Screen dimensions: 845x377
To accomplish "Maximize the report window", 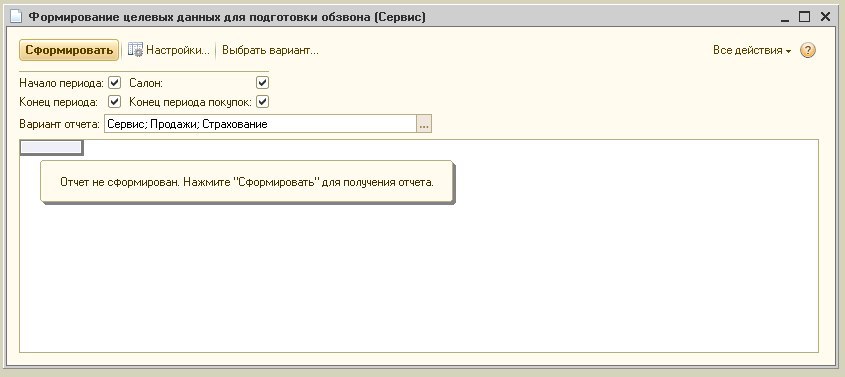I will tap(804, 17).
